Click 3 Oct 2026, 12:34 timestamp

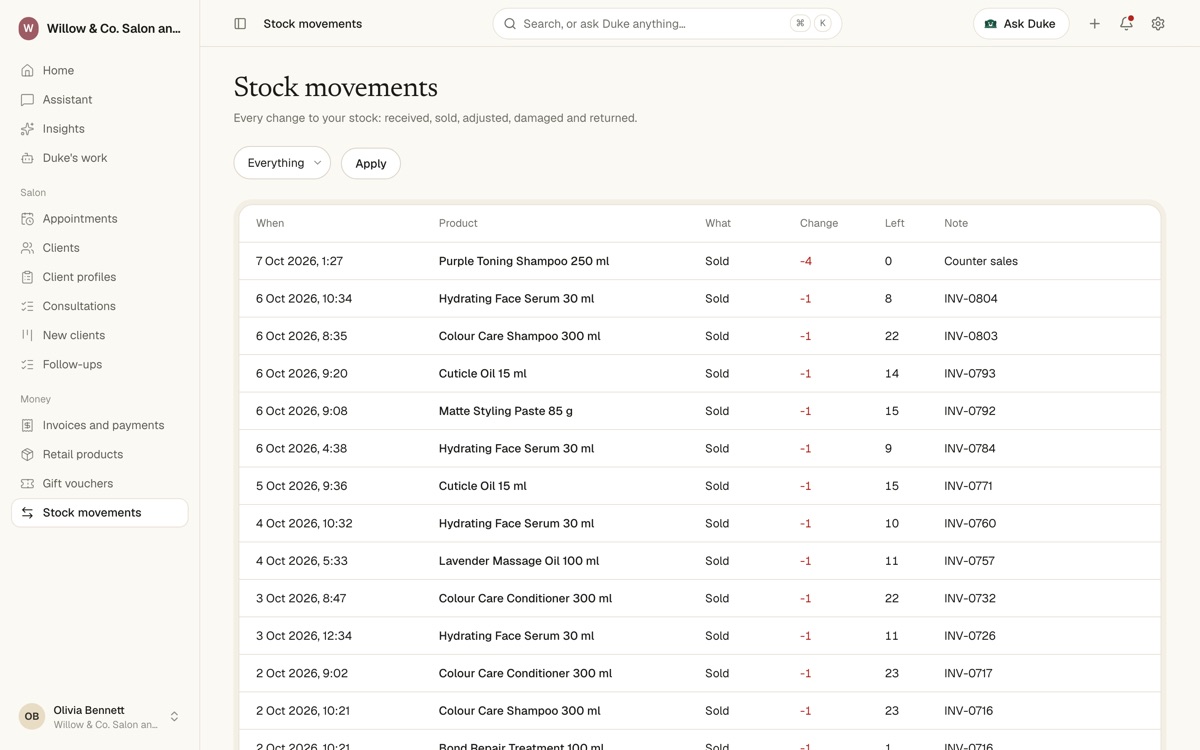304,636
